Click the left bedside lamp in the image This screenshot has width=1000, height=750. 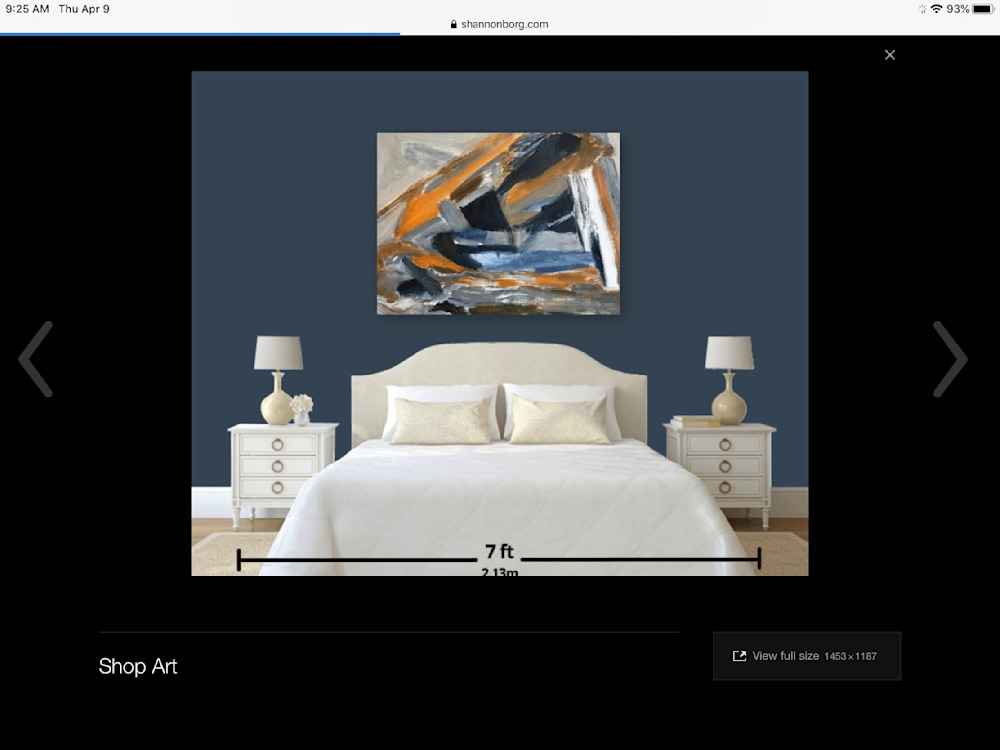click(x=278, y=379)
